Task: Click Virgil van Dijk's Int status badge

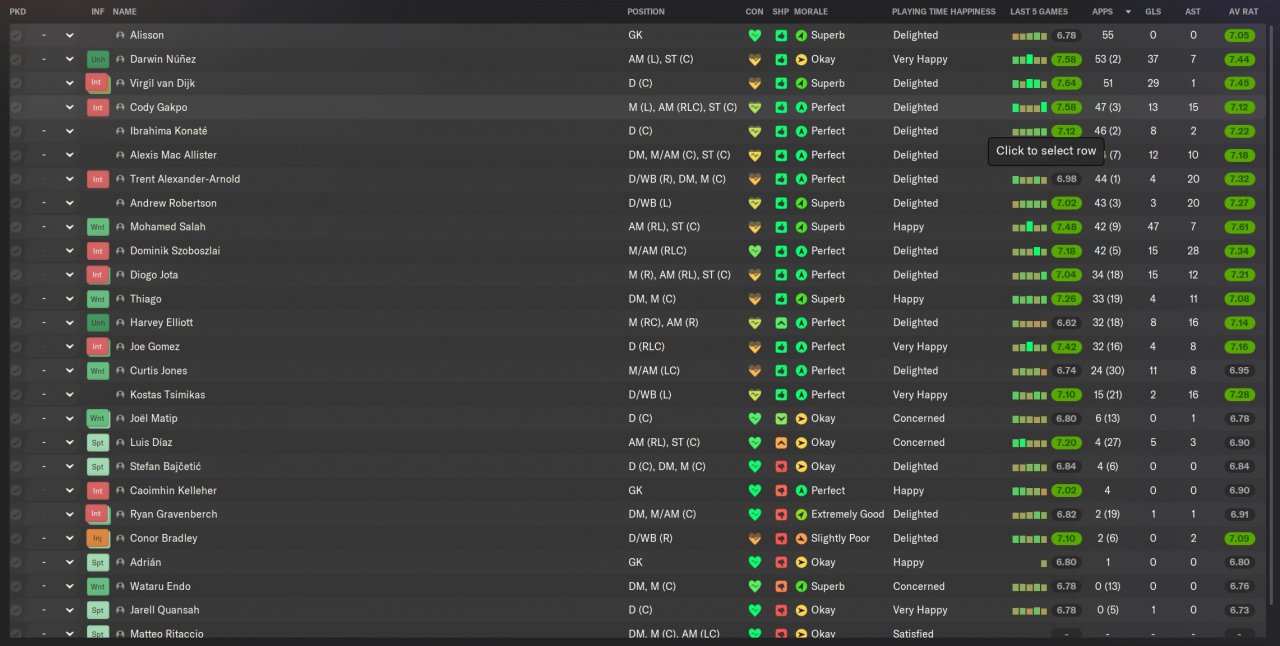Action: point(97,83)
